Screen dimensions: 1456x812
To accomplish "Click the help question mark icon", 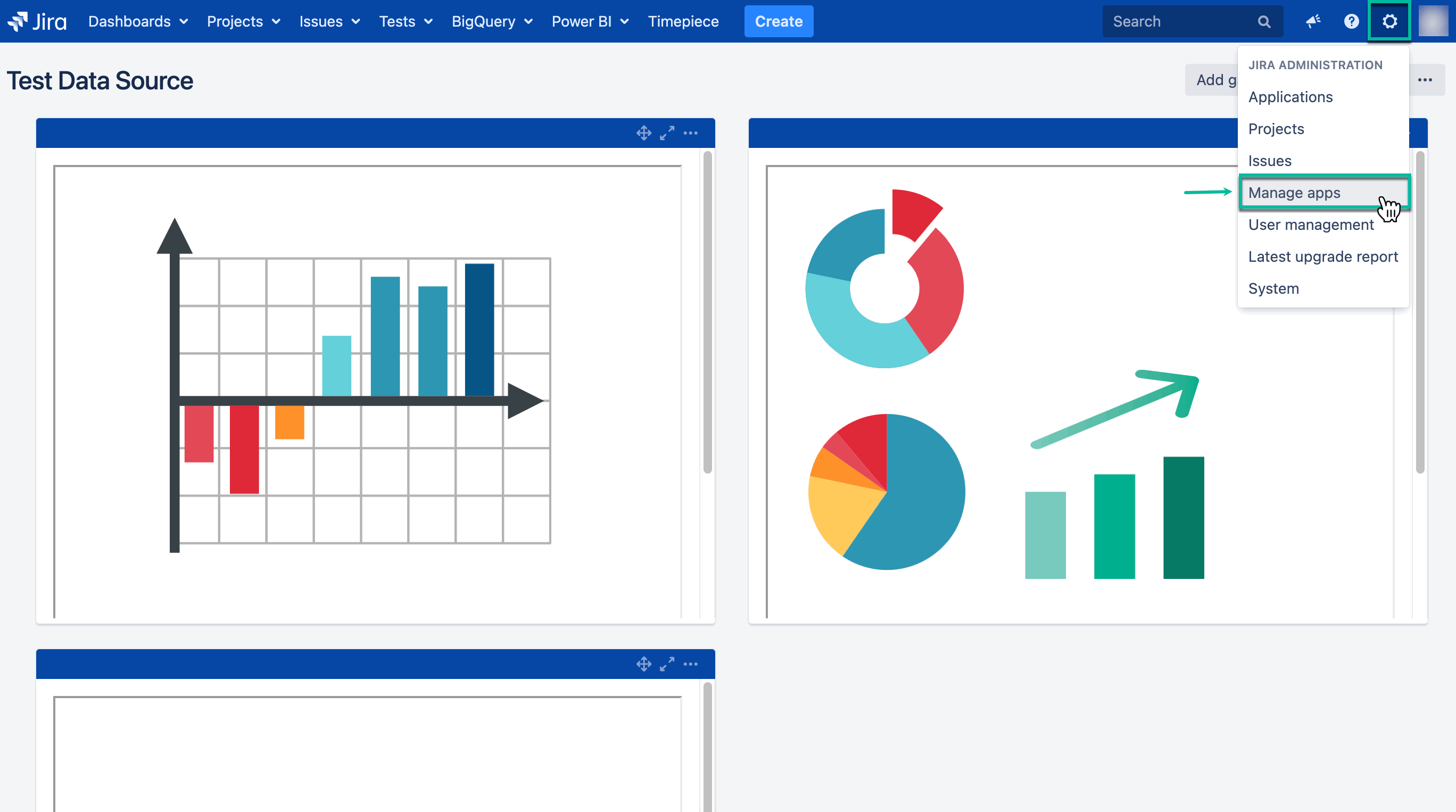I will [1351, 21].
